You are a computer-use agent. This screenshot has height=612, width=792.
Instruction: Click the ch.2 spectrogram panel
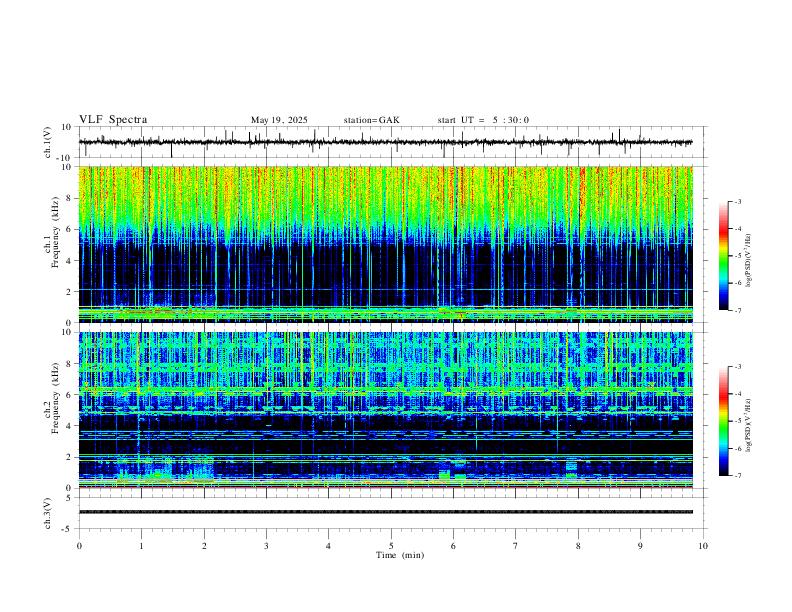[x=385, y=410]
